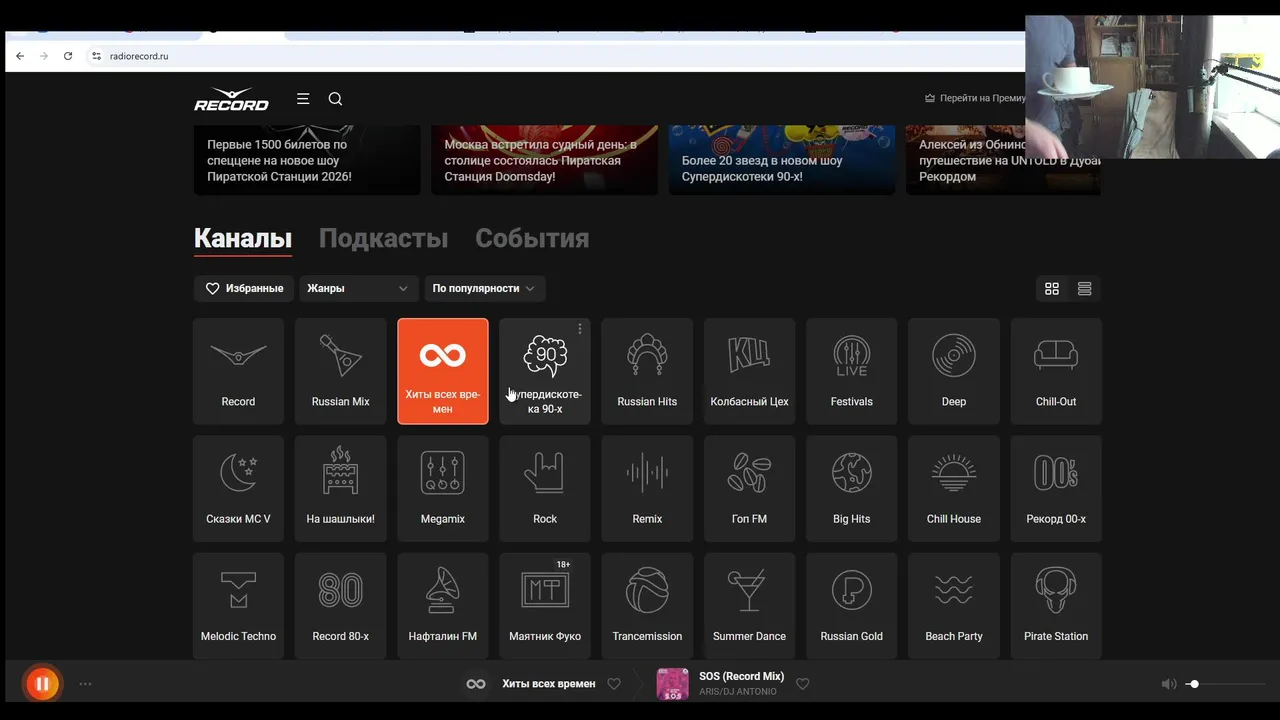Open the Megamix channel
This screenshot has width=1280, height=720.
[x=443, y=488]
